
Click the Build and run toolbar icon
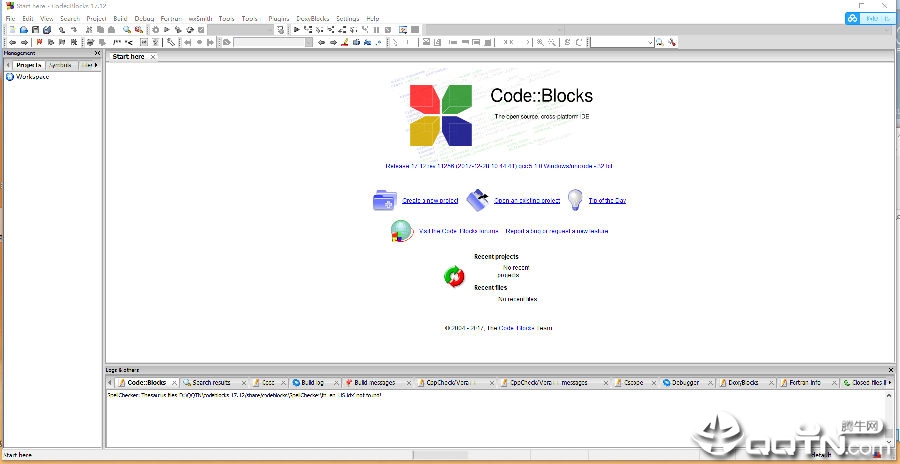[x=178, y=30]
